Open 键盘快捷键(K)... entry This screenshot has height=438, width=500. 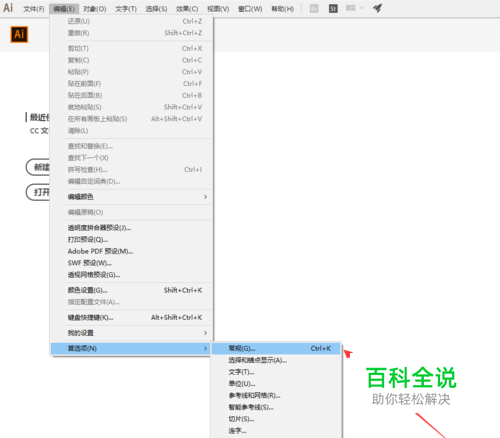click(x=132, y=318)
